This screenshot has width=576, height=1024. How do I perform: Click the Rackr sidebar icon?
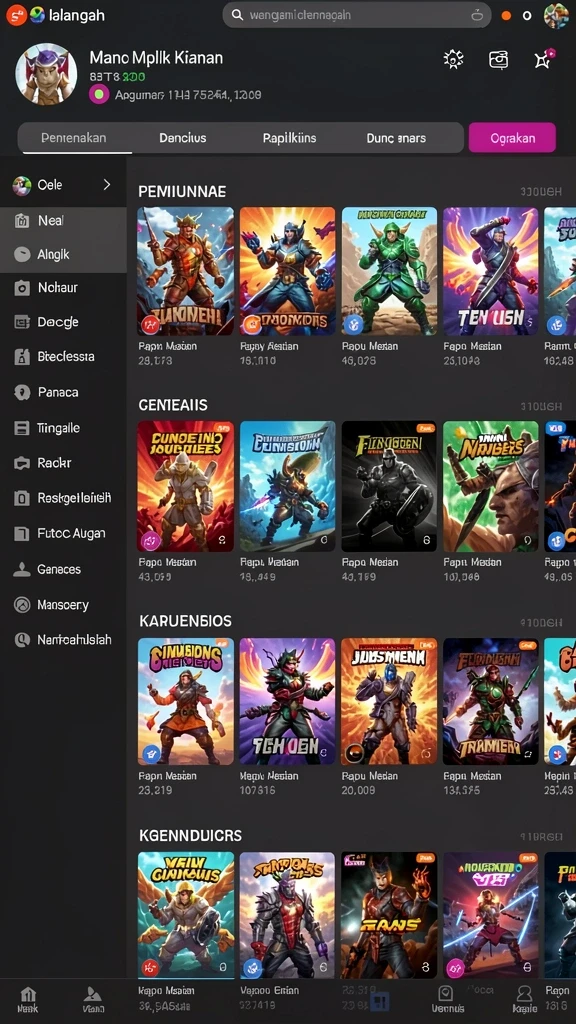click(22, 463)
